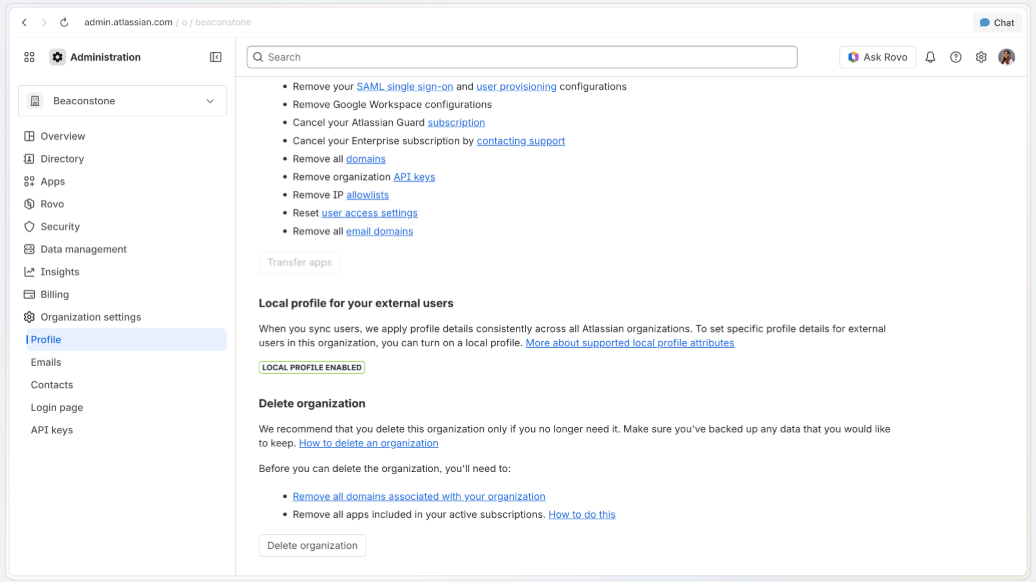The image size is (1036, 582).
Task: Go back with the browser arrow
Action: (24, 22)
